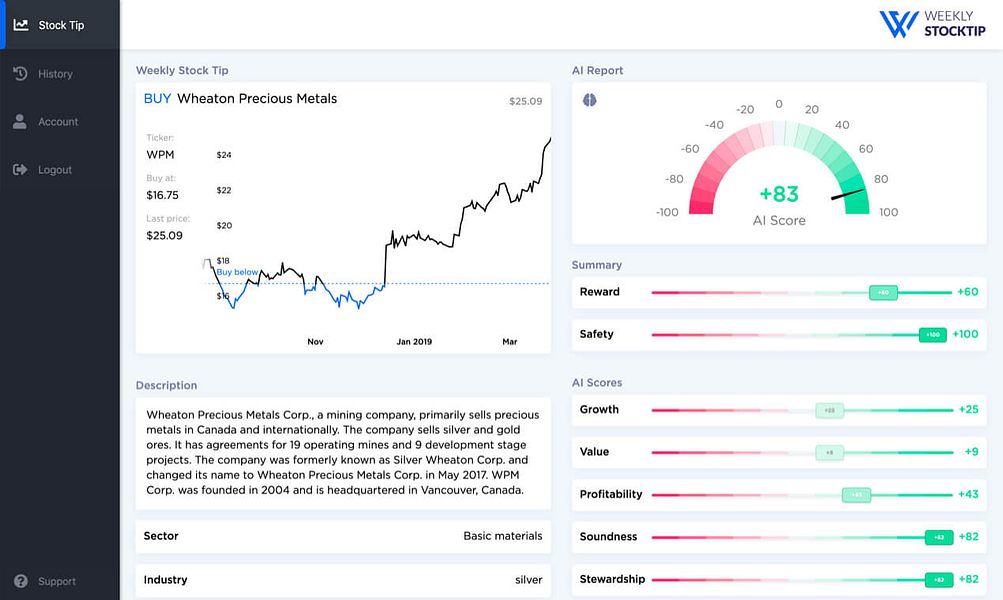Click the Buy below label on the chart
The image size is (1003, 600).
[237, 272]
